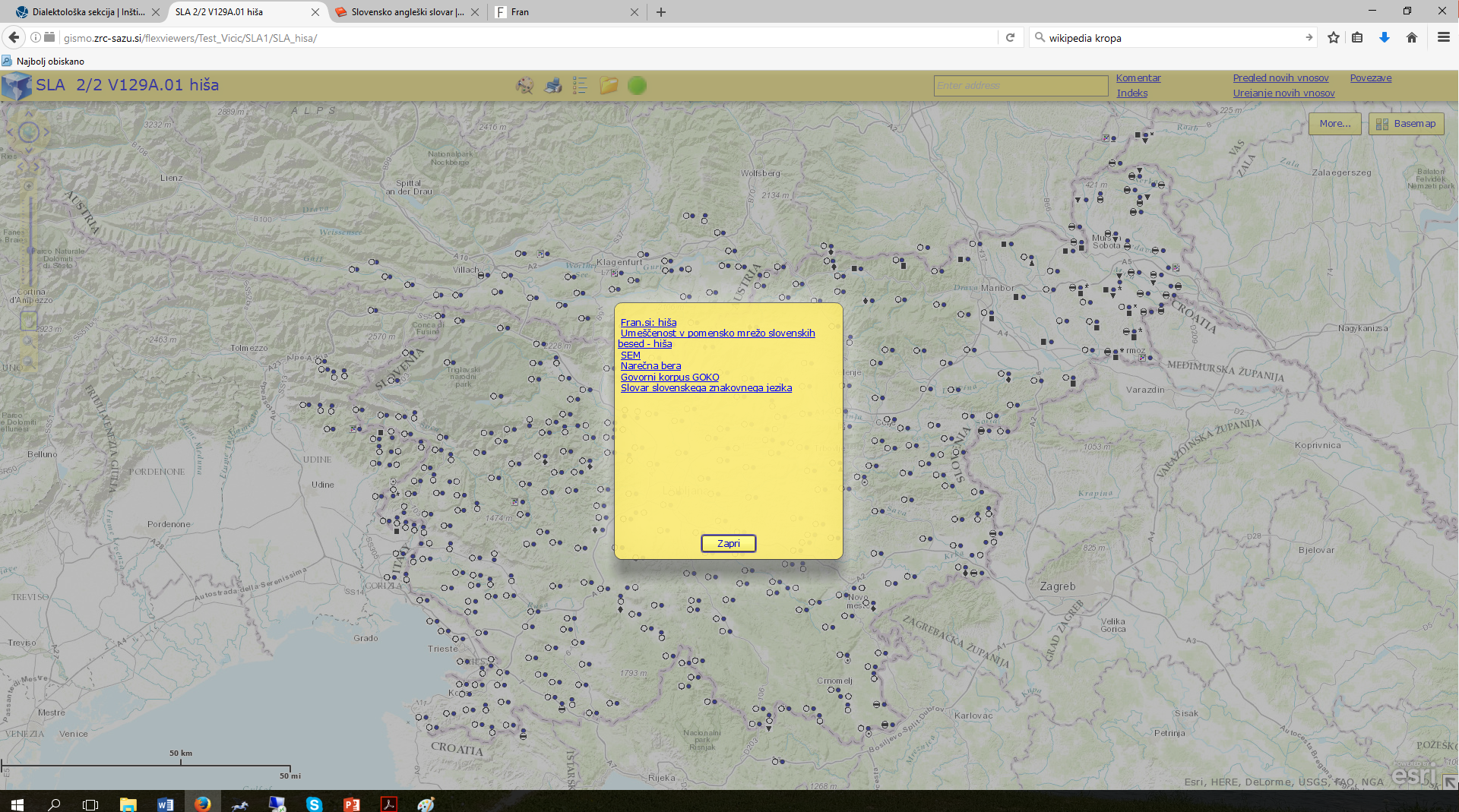Click the green circle widget icon
Image resolution: width=1459 pixels, height=812 pixels.
click(x=637, y=86)
